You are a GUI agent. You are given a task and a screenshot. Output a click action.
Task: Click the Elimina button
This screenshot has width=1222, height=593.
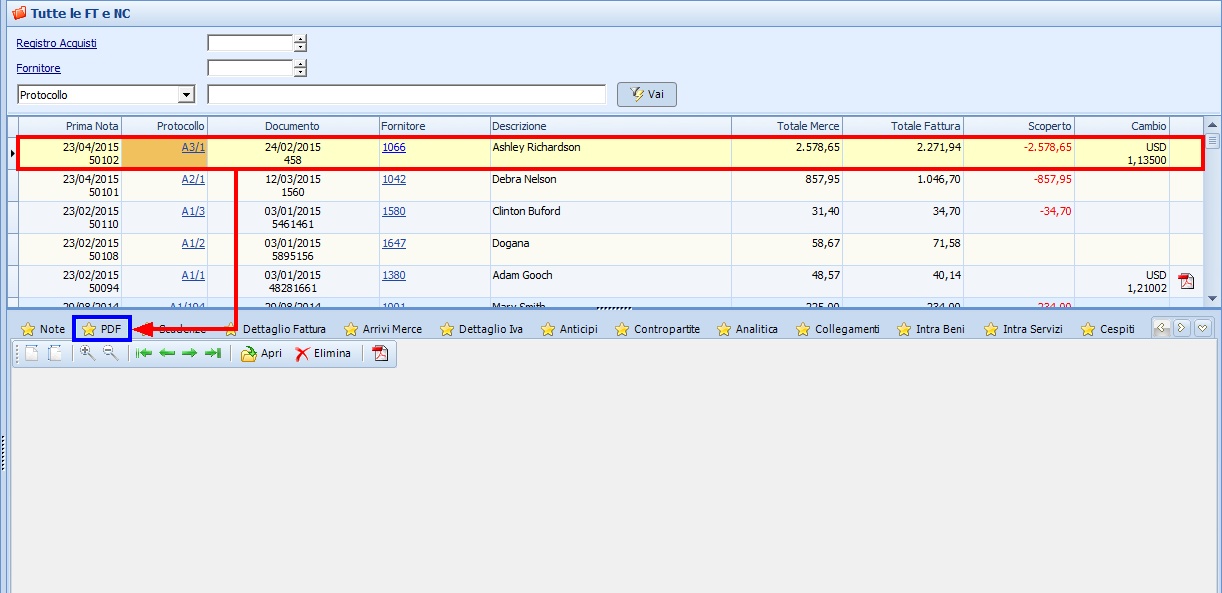323,354
